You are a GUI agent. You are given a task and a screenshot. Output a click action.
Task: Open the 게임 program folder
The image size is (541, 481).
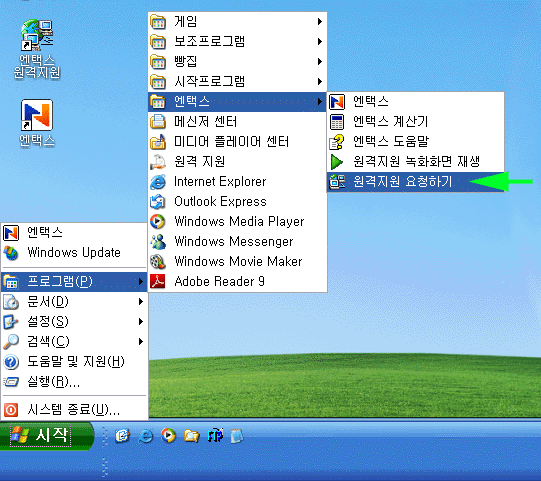237,22
